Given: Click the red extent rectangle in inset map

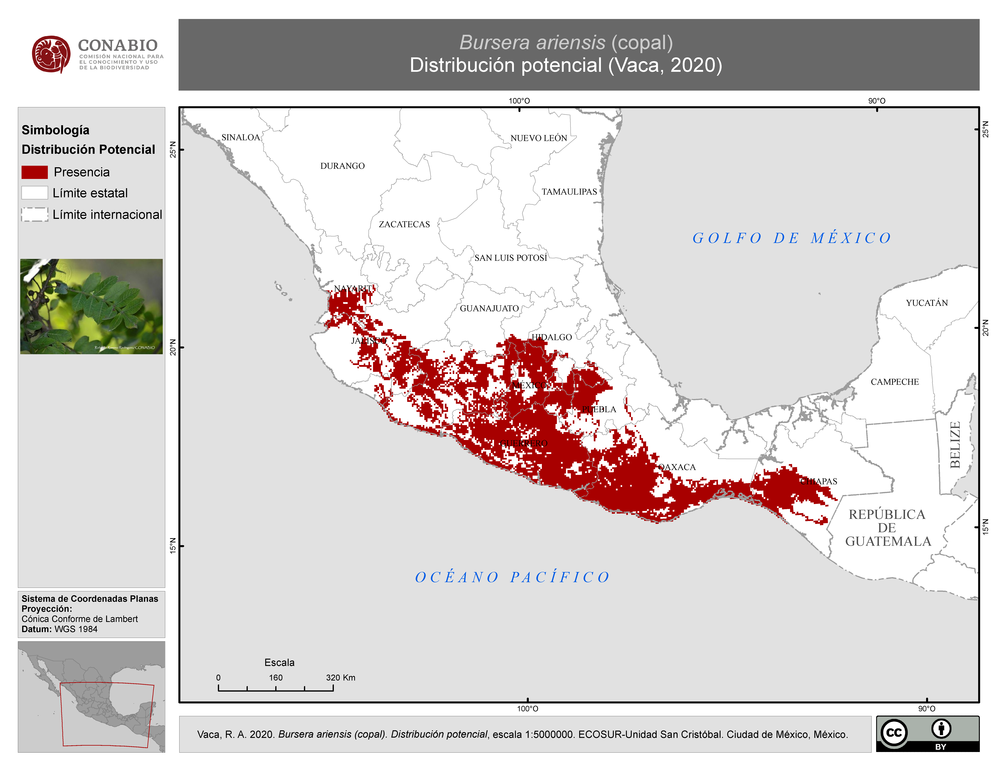Looking at the screenshot, I should click(107, 715).
